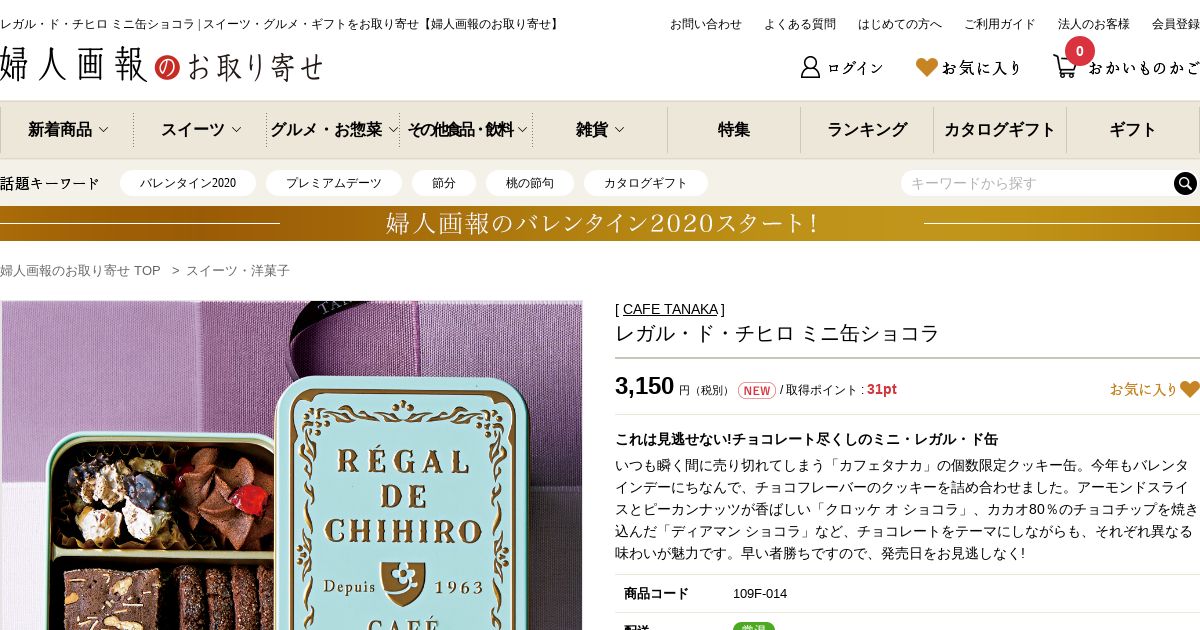Add product to favorites with heart
Screen dimensions: 1200x630
pyautogui.click(x=1190, y=389)
